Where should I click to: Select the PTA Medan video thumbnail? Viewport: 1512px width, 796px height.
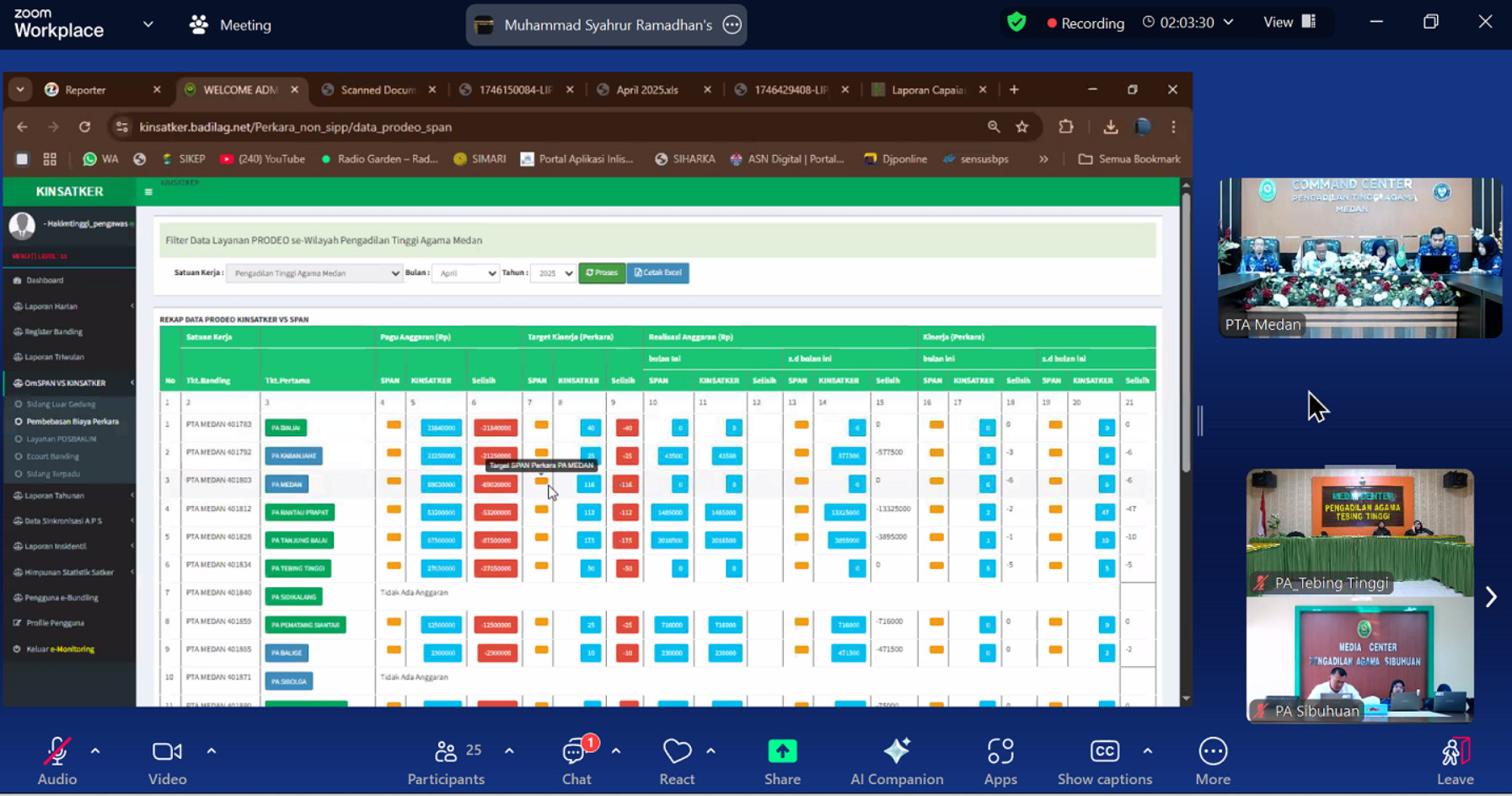click(x=1359, y=258)
